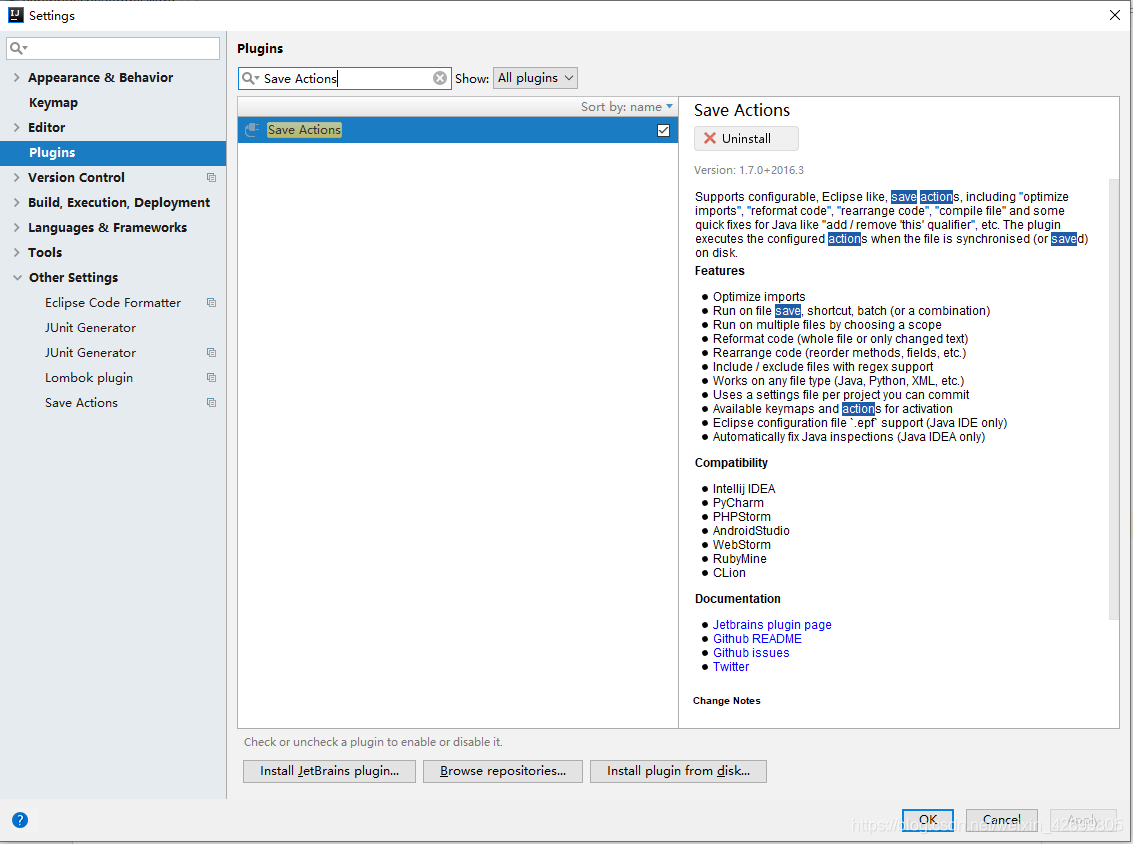
Task: Expand the Editor section
Action: (17, 127)
